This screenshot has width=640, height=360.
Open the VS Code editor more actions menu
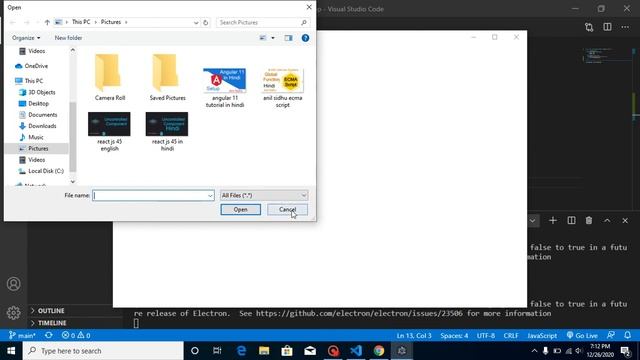coord(625,27)
